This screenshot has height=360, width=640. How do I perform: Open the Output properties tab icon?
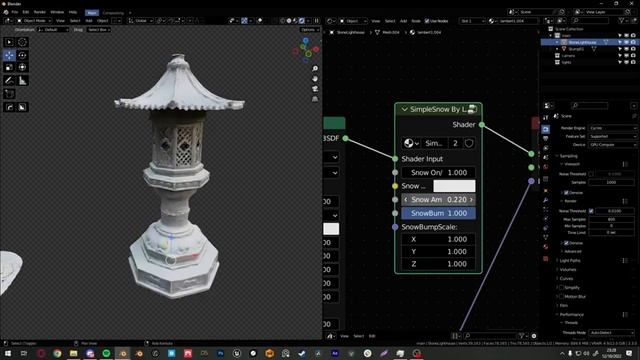(x=546, y=139)
